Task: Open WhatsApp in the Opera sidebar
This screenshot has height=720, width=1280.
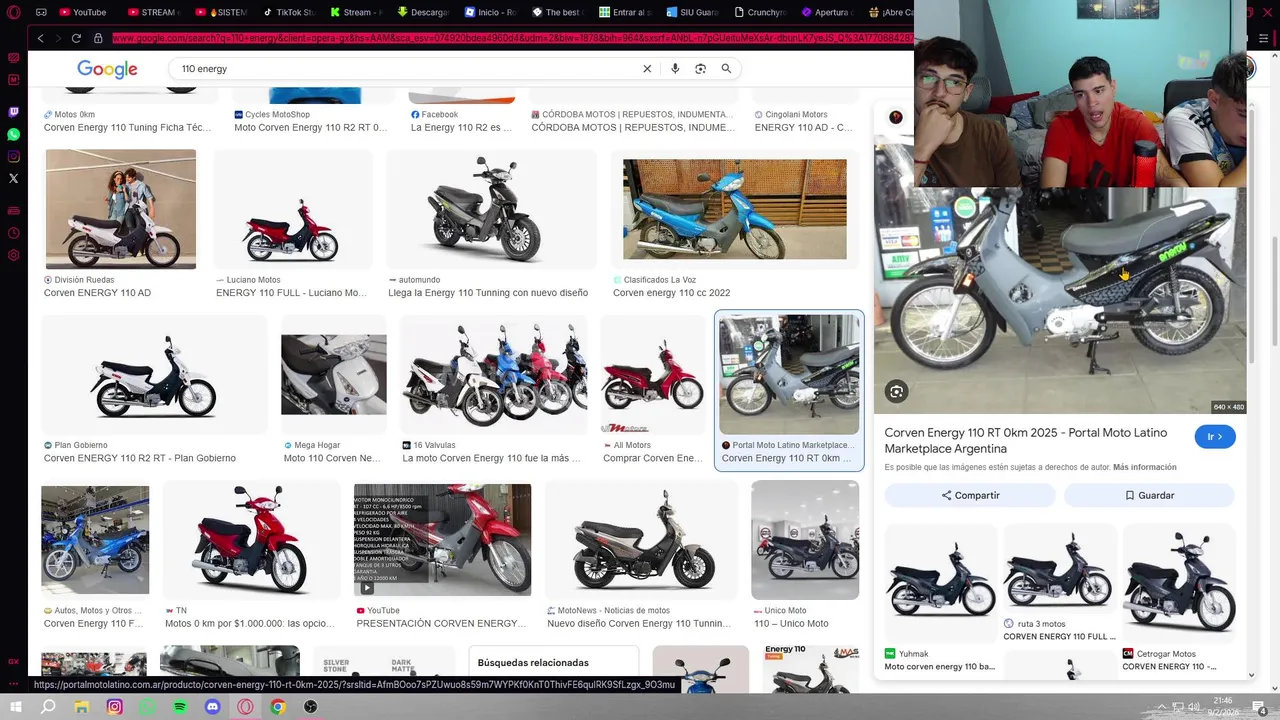Action: [x=13, y=134]
